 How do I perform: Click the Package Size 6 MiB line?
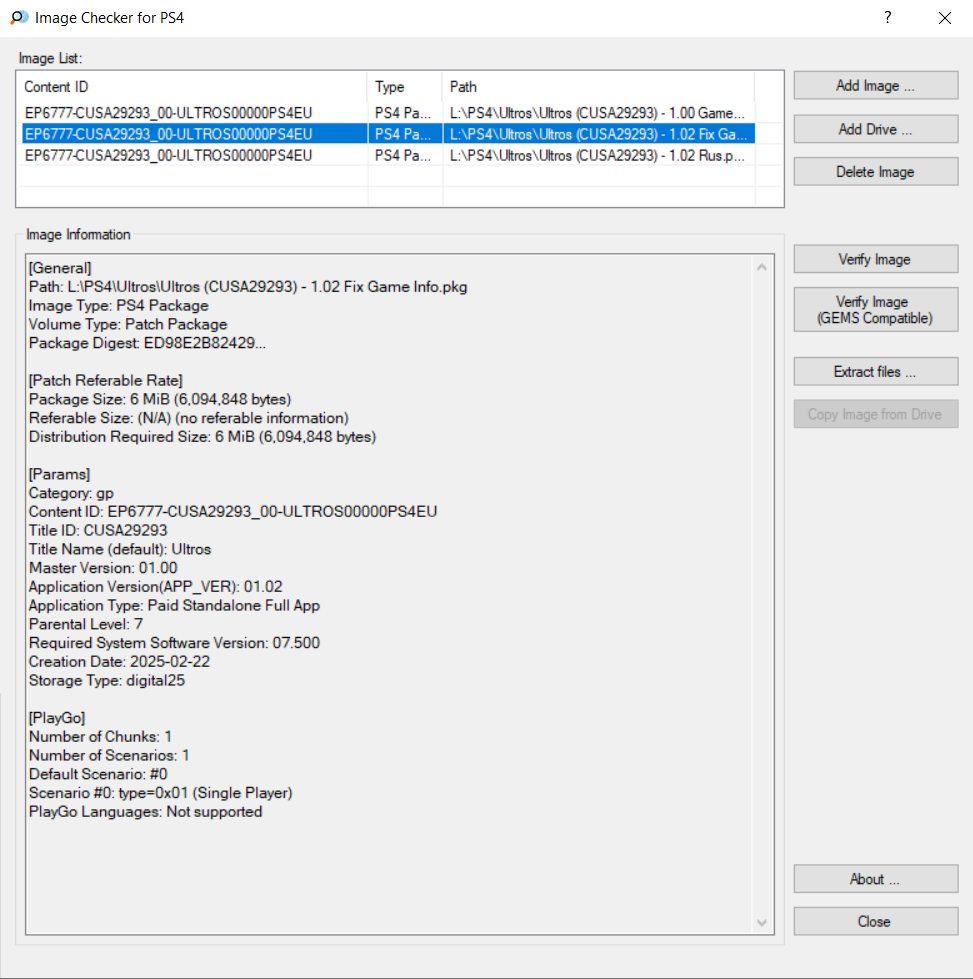tap(160, 400)
